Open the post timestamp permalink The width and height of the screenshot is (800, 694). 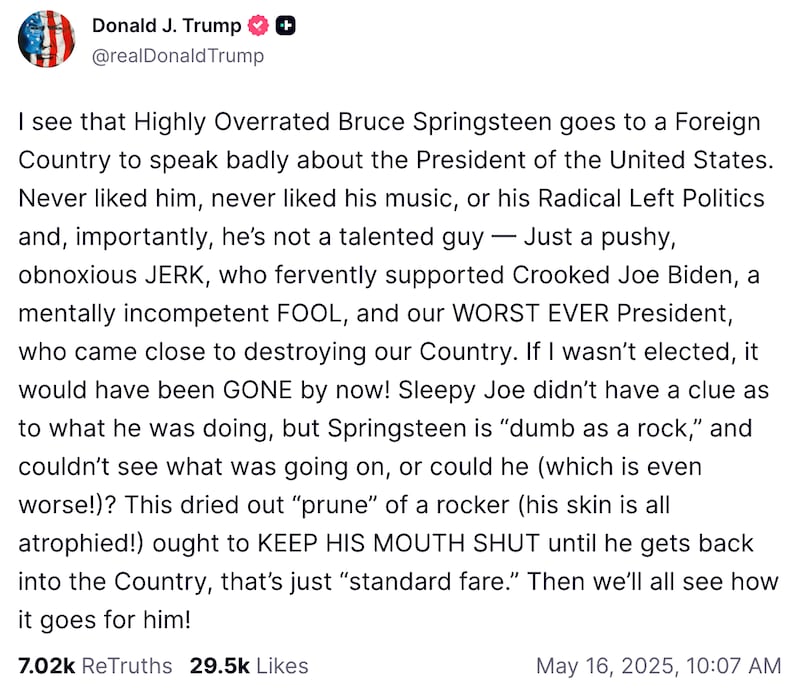[659, 665]
